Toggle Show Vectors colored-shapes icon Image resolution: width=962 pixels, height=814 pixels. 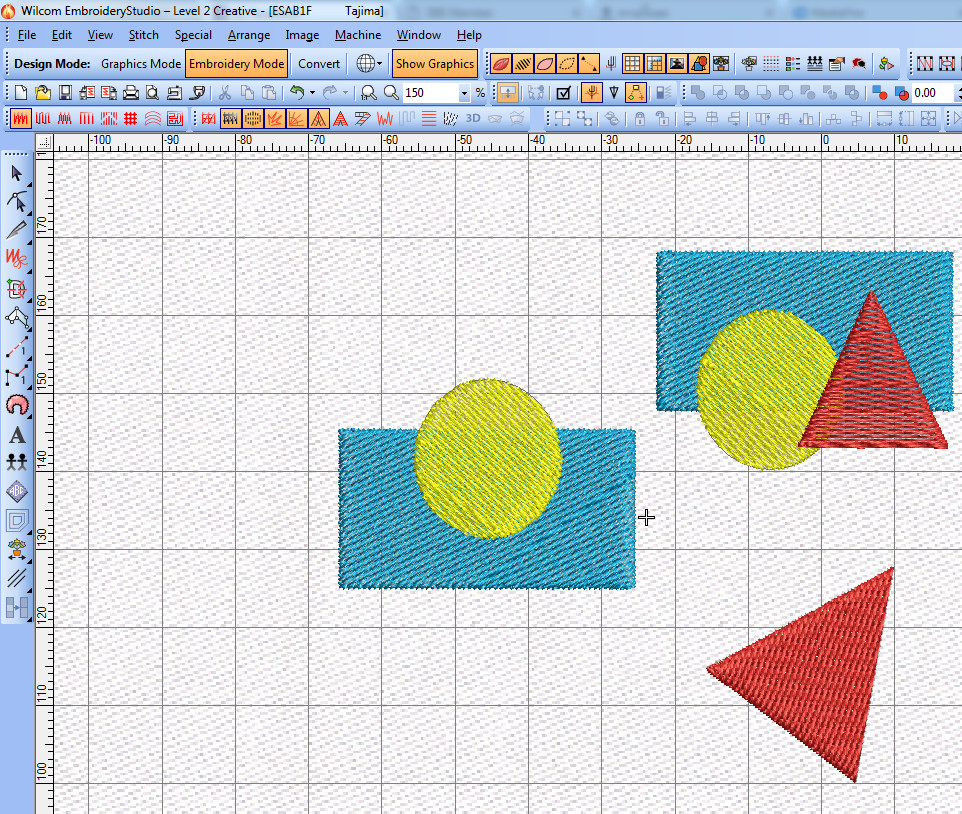[x=699, y=64]
